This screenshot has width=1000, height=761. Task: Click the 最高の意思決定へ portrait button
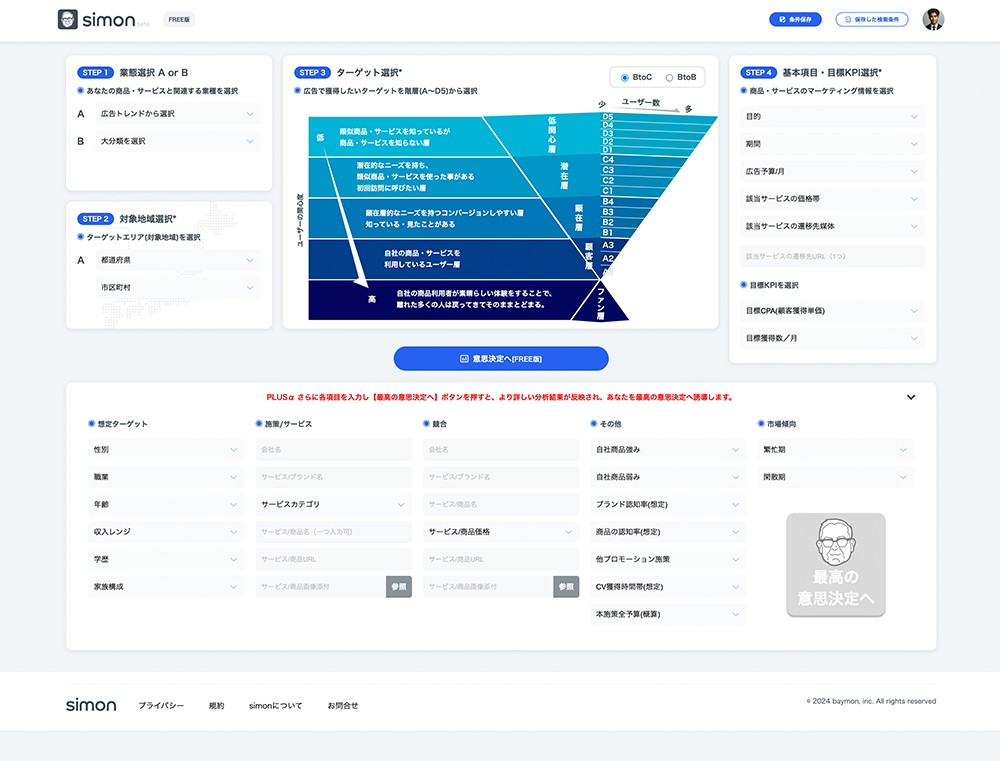click(x=835, y=565)
